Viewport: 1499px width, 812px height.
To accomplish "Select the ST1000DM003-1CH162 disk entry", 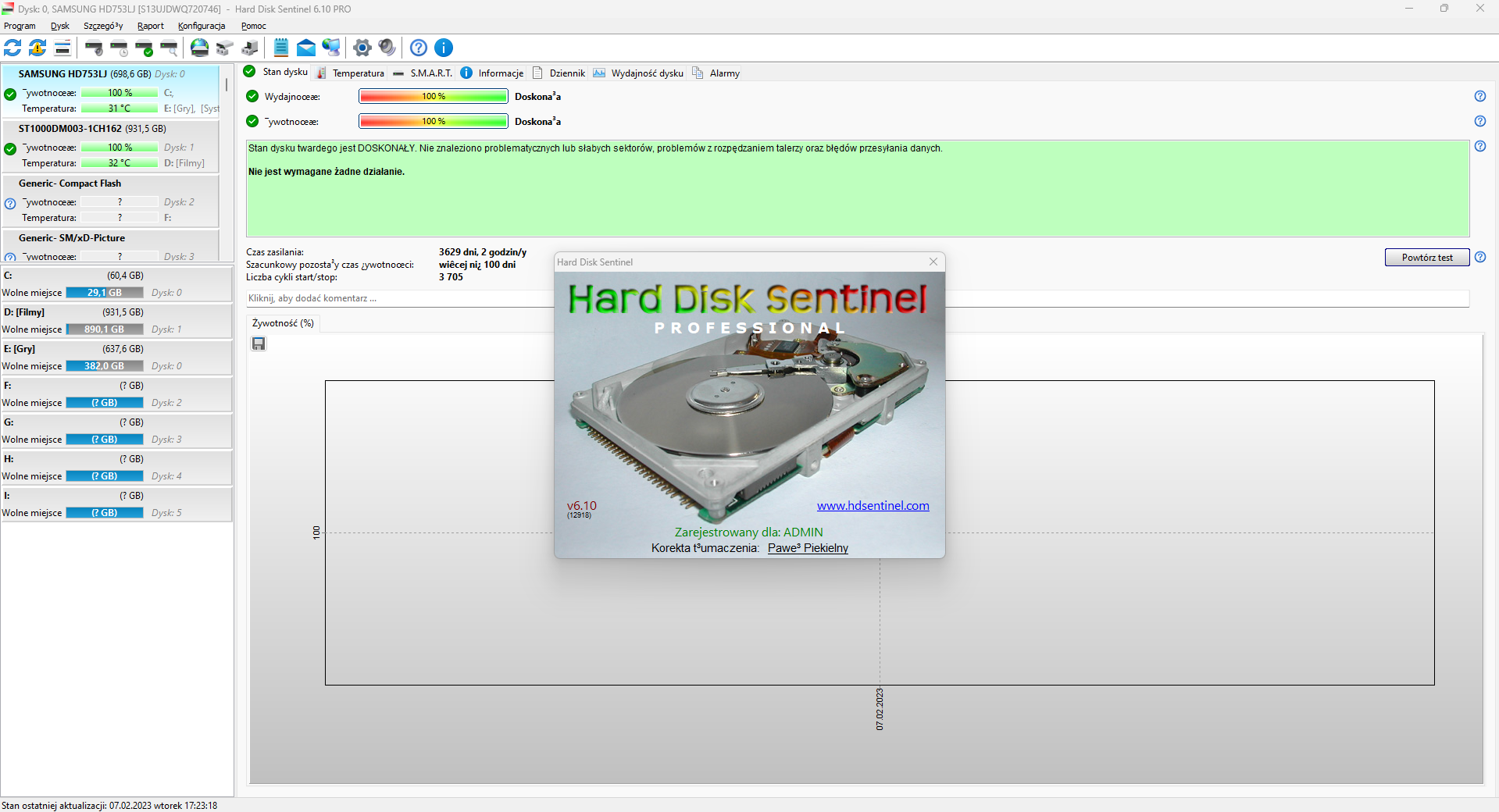I will [x=110, y=145].
